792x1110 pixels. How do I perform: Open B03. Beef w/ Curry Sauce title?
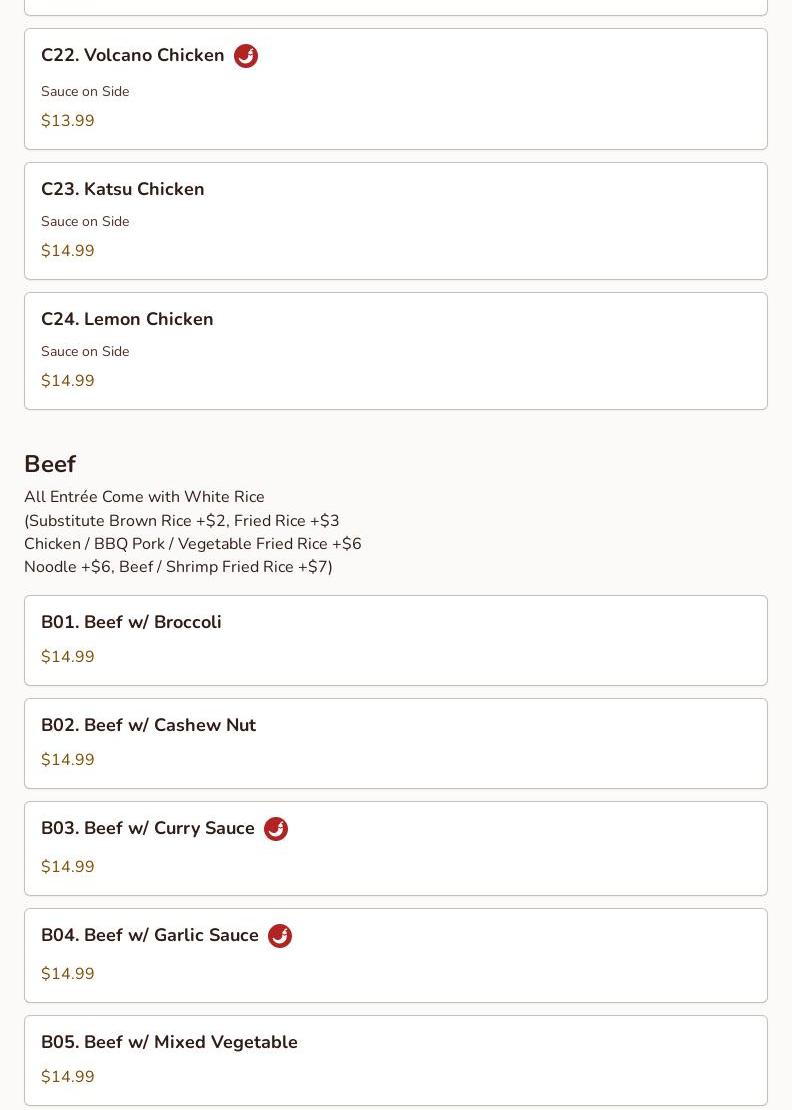click(148, 828)
